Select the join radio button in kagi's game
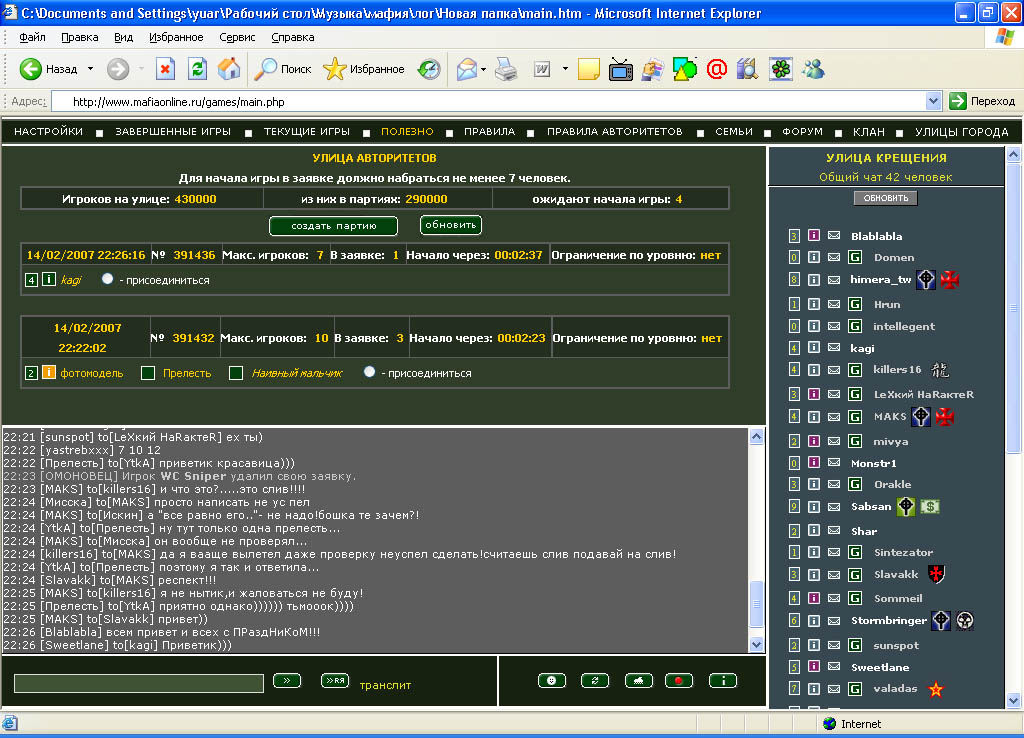 [x=107, y=279]
